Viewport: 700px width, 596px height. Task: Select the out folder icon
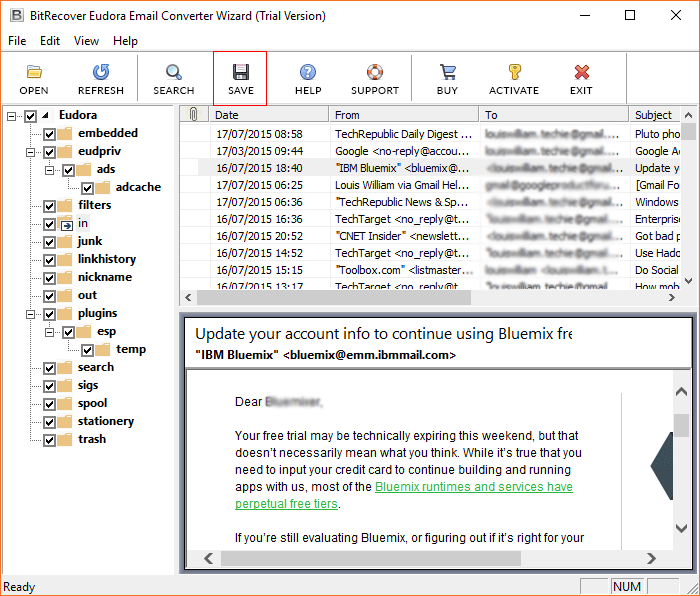point(65,296)
